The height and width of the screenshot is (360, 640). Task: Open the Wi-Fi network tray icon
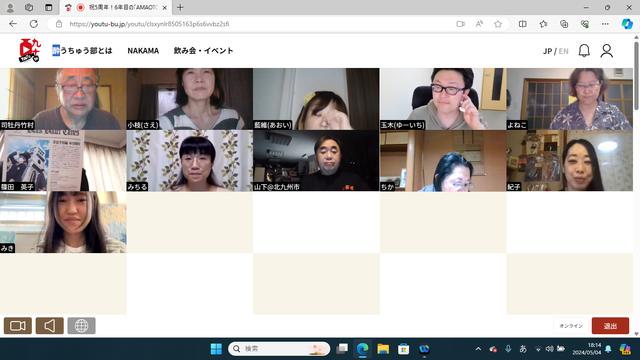point(538,349)
